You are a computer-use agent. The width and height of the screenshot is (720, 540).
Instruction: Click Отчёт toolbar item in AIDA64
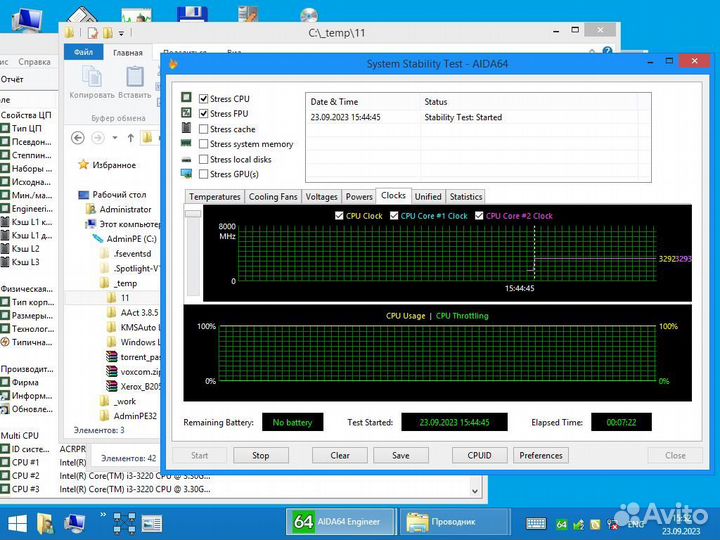click(x=12, y=79)
